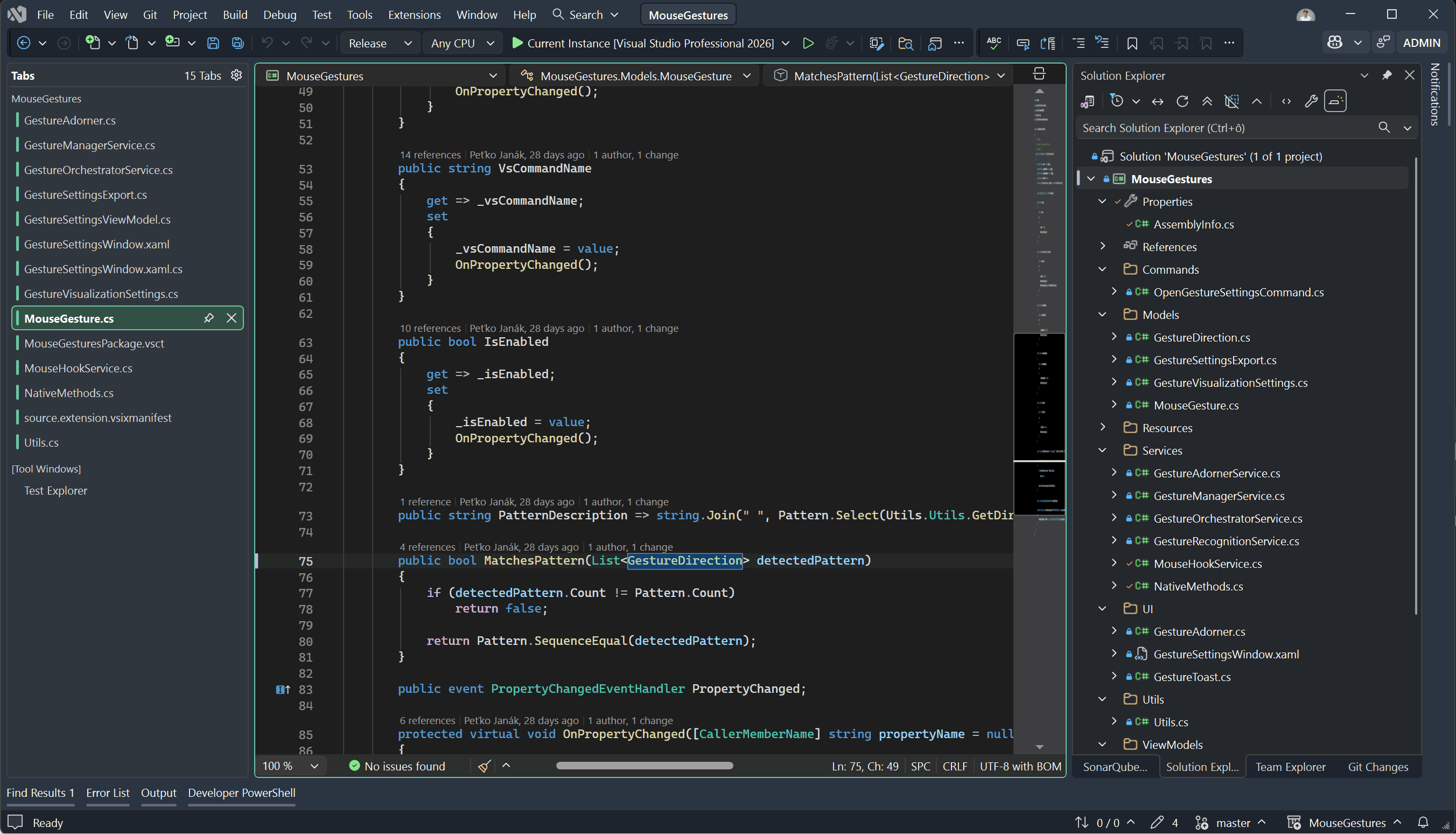Click the Save All icon
The image size is (1456, 834).
(237, 43)
